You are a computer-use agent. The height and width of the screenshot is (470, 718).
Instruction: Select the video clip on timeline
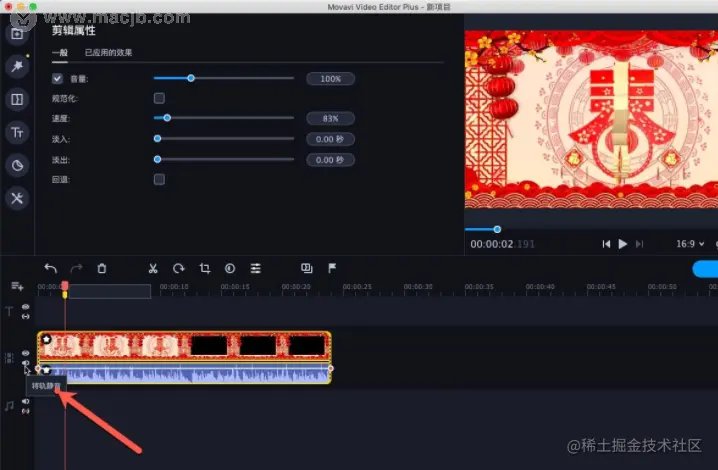point(184,346)
